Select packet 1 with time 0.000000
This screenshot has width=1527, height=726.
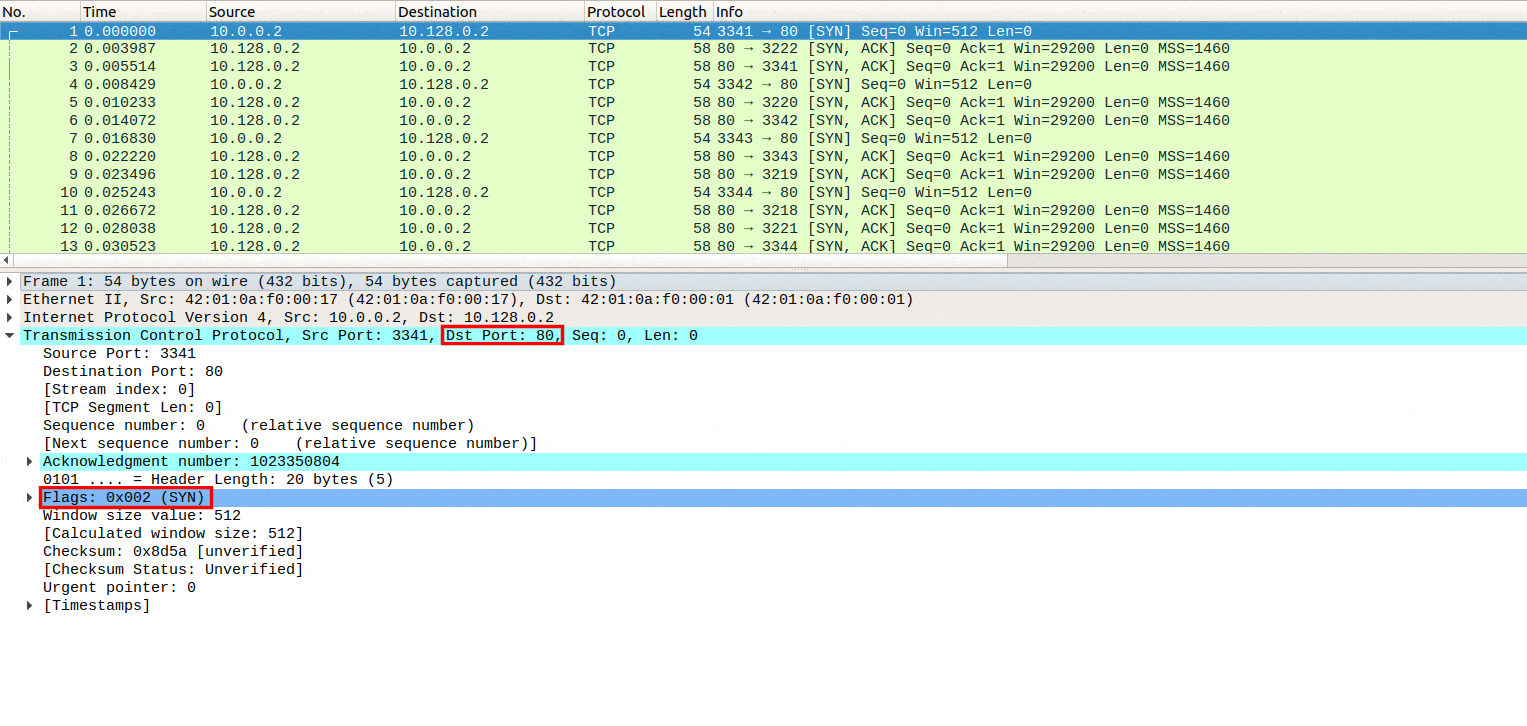click(763, 32)
